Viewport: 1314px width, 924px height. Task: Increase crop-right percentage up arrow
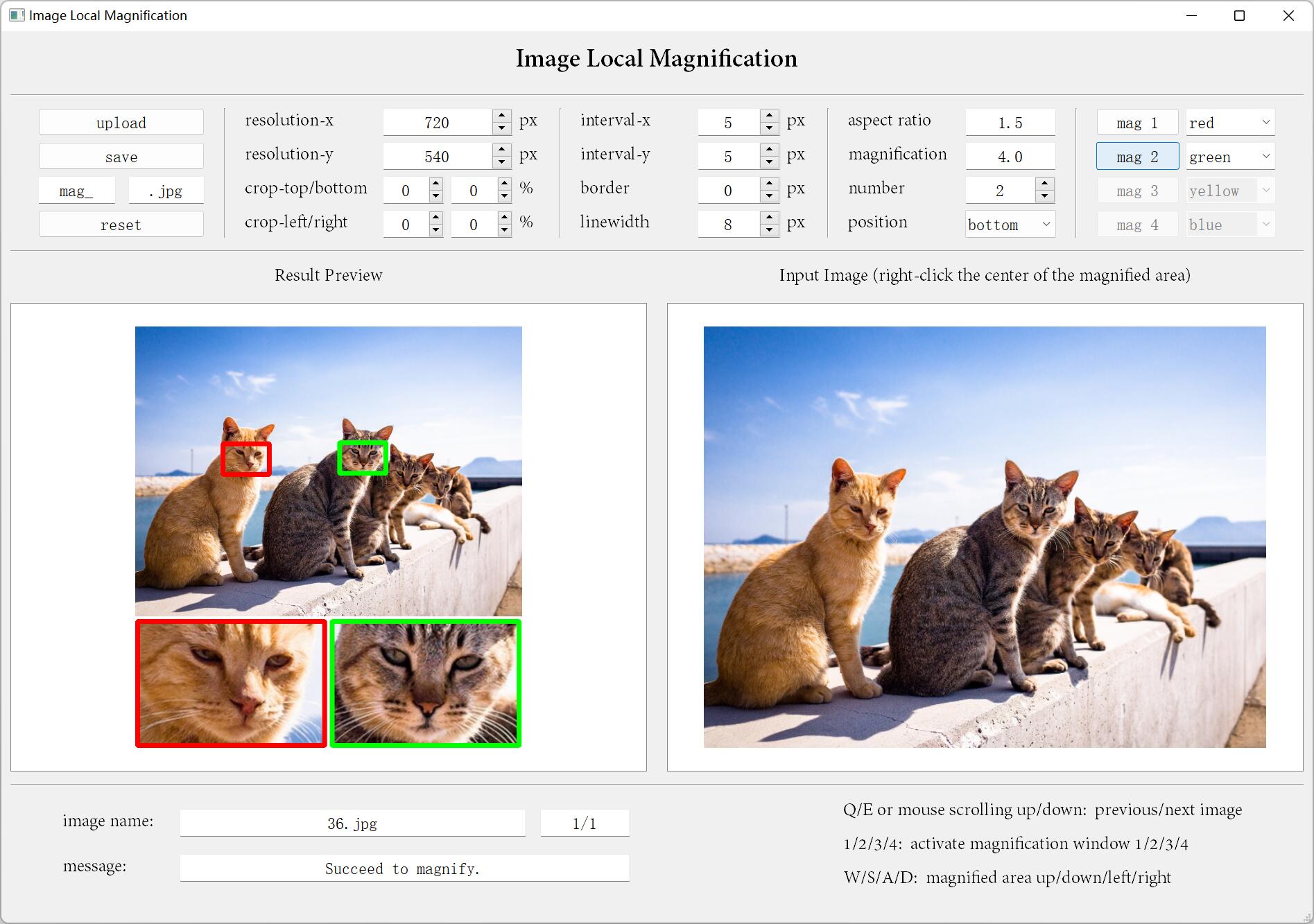click(x=504, y=218)
